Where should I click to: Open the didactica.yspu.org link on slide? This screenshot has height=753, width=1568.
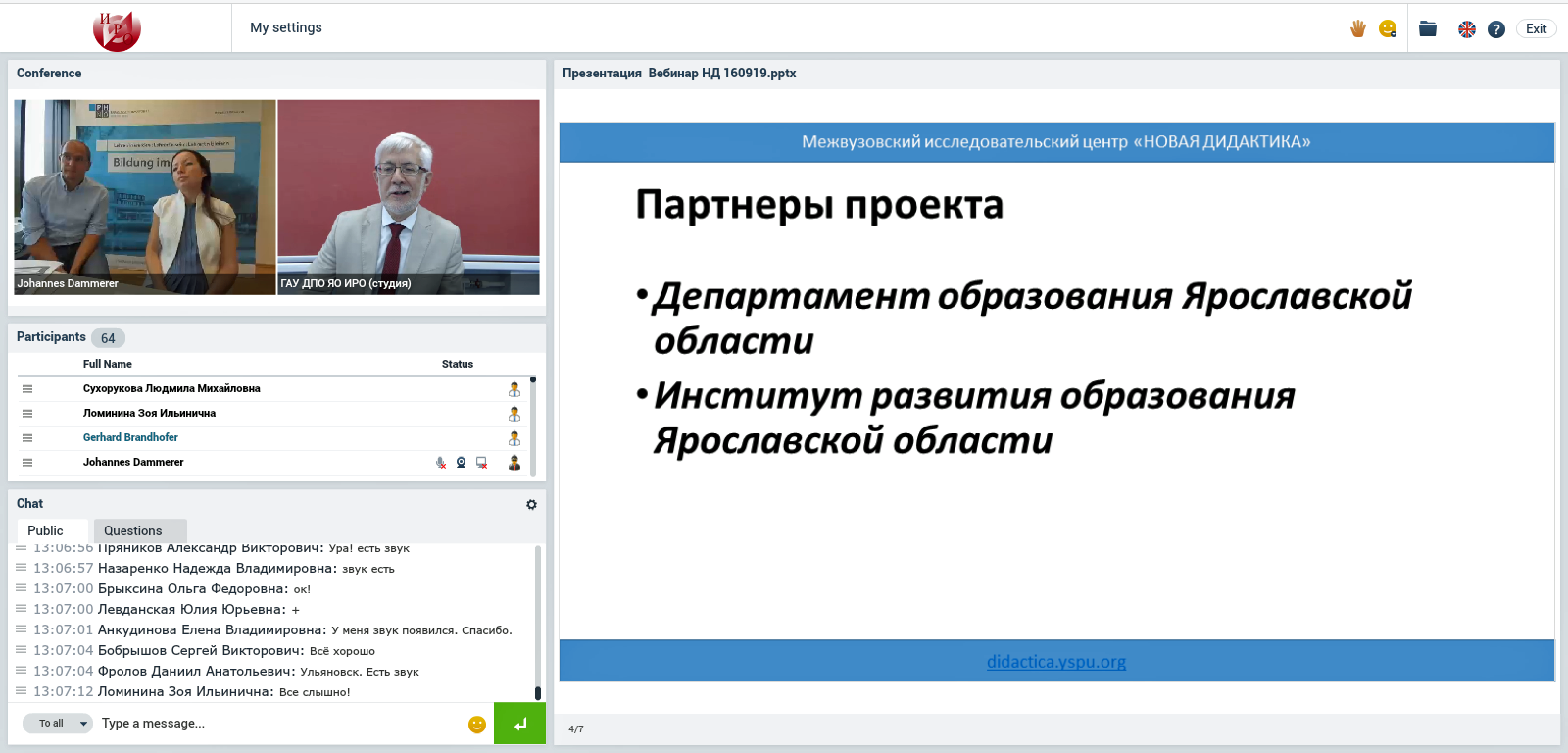tap(1056, 661)
